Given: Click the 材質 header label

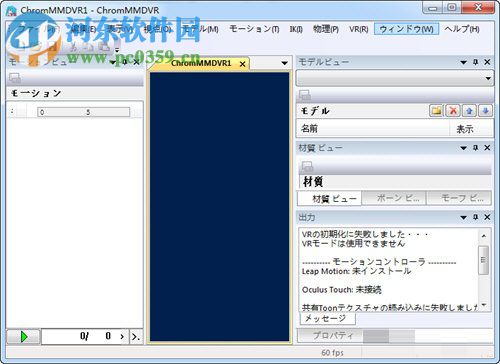Looking at the screenshot, I should 313,182.
